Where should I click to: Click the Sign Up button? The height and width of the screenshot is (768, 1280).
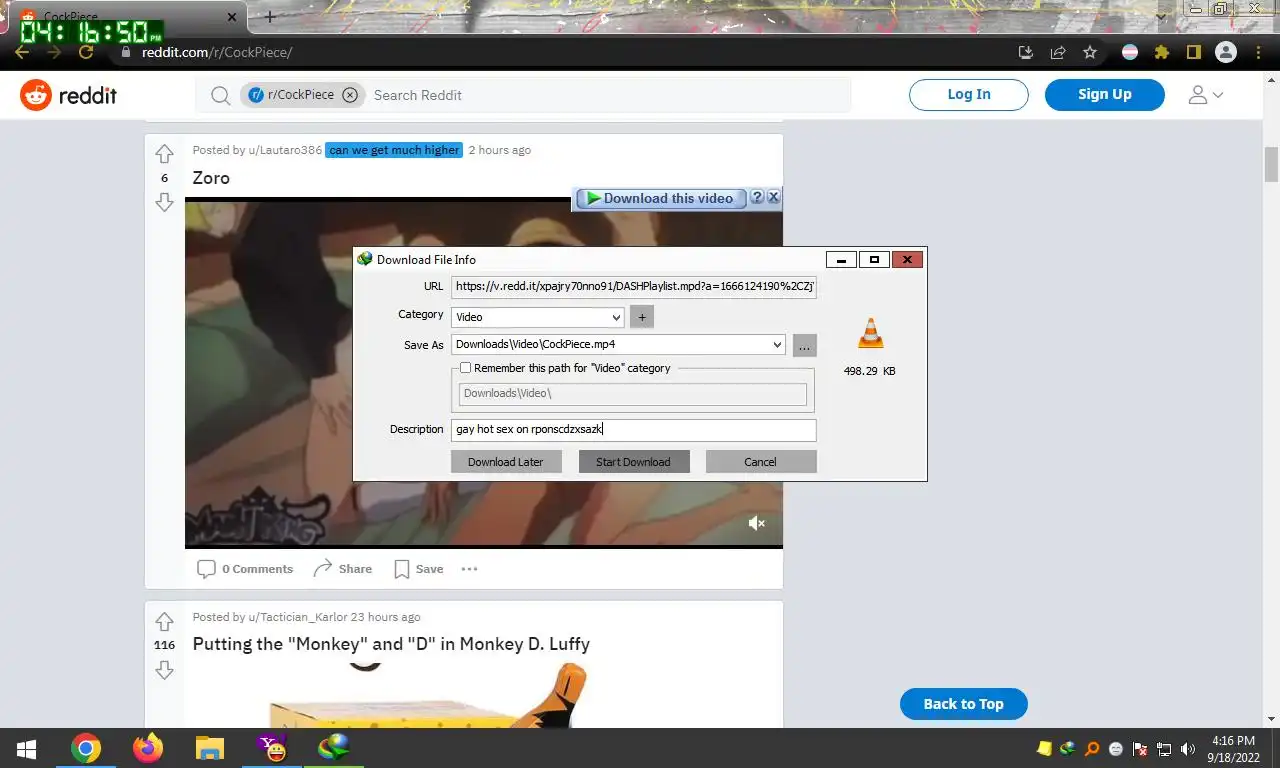pyautogui.click(x=1105, y=94)
